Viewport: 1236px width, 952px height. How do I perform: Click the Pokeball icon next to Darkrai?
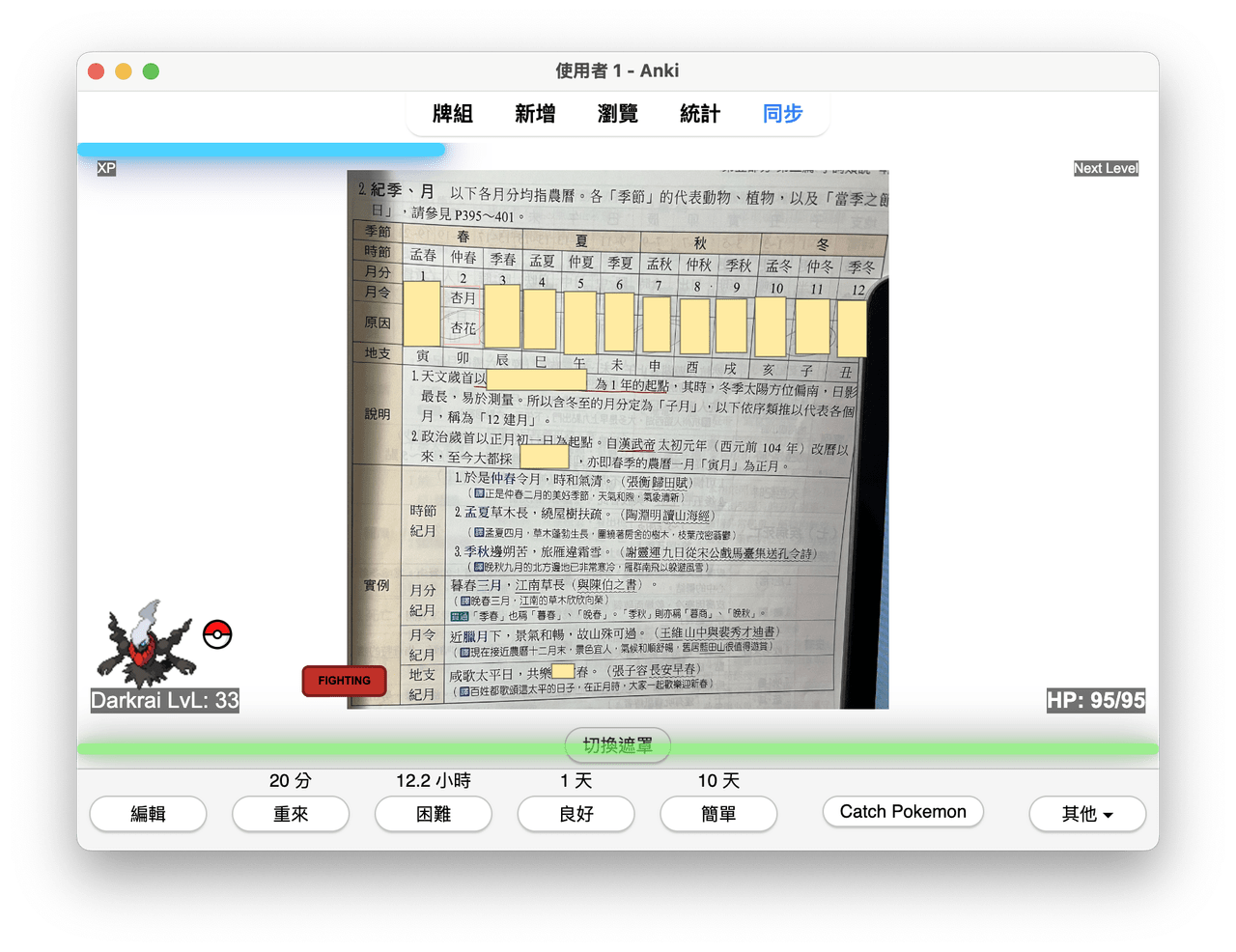[217, 634]
